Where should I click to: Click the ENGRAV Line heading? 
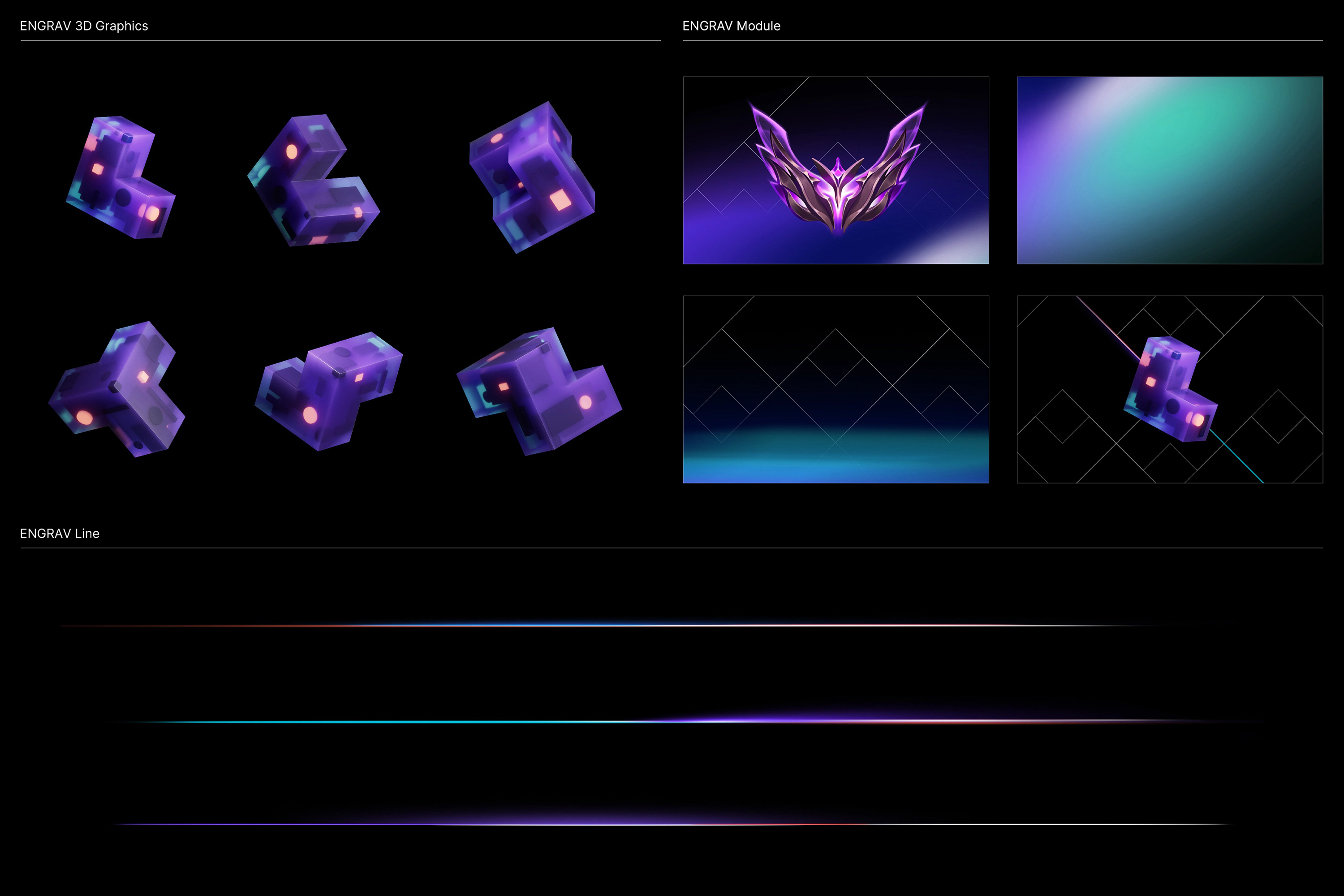(60, 533)
